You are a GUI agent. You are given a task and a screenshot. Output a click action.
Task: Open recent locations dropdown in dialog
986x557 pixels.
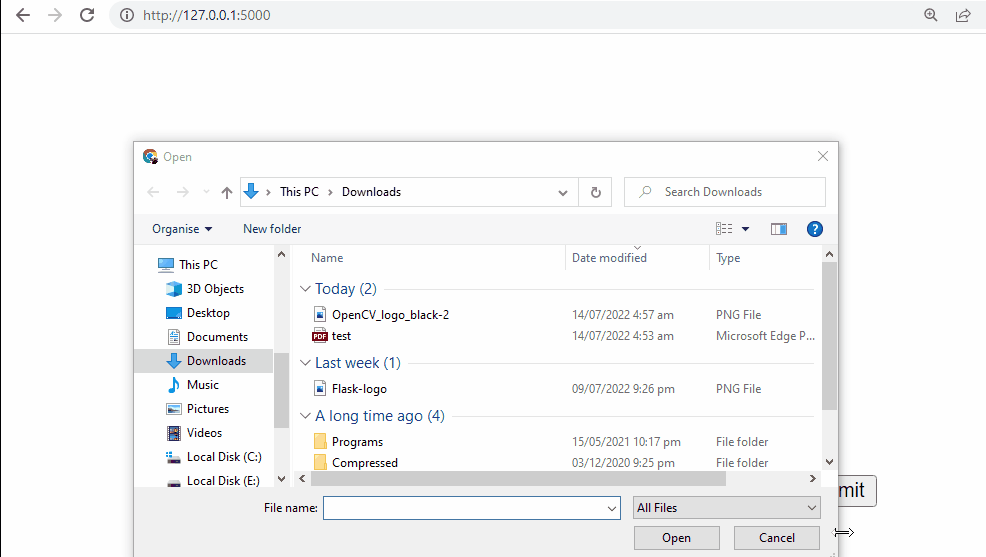click(206, 192)
